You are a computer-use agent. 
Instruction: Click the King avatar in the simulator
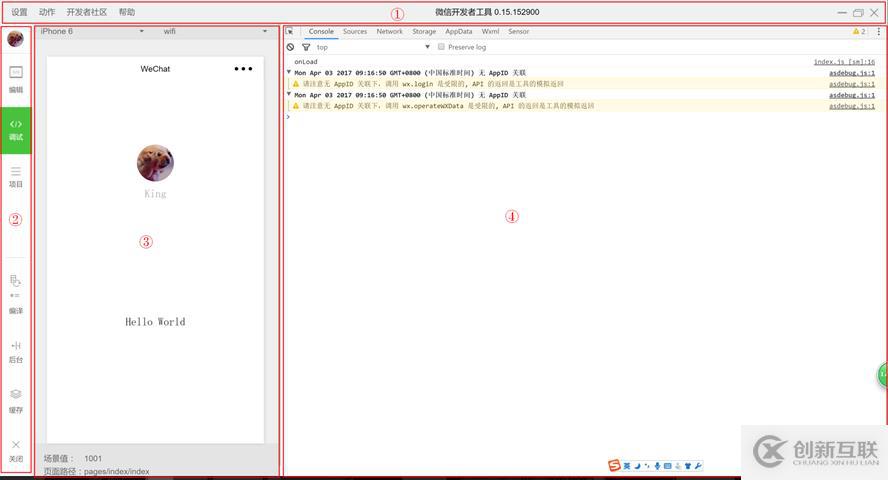(155, 162)
